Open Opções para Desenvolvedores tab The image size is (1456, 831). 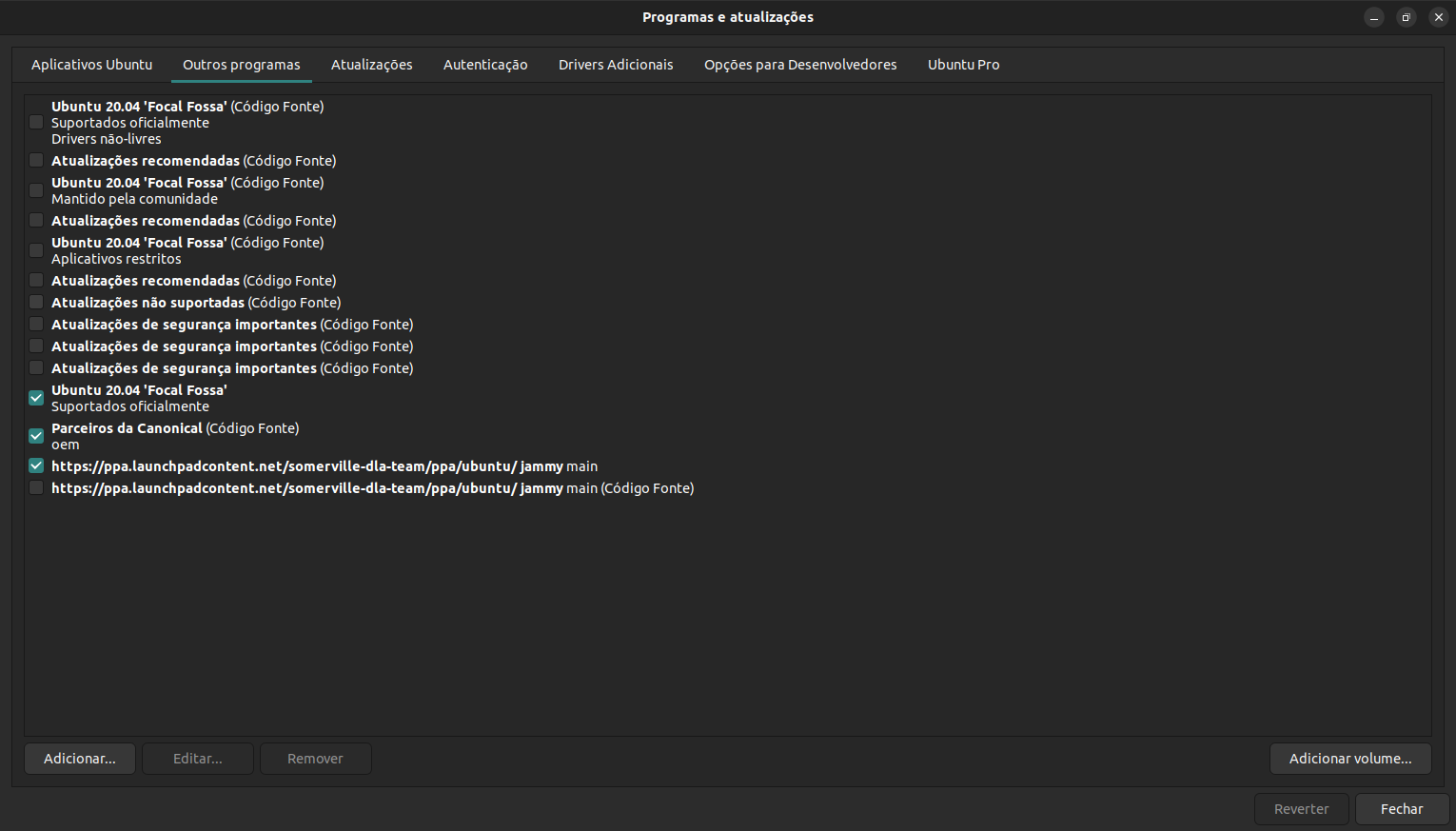coord(800,65)
